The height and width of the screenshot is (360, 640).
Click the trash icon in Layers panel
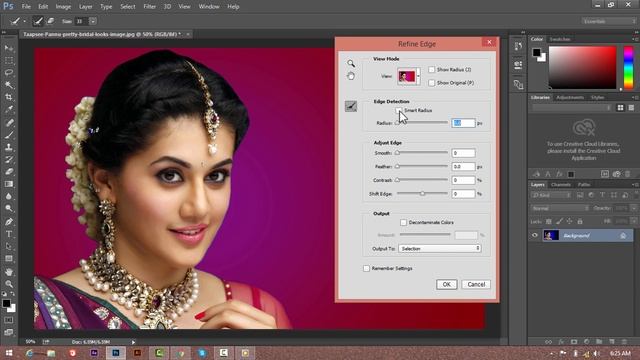tap(624, 341)
